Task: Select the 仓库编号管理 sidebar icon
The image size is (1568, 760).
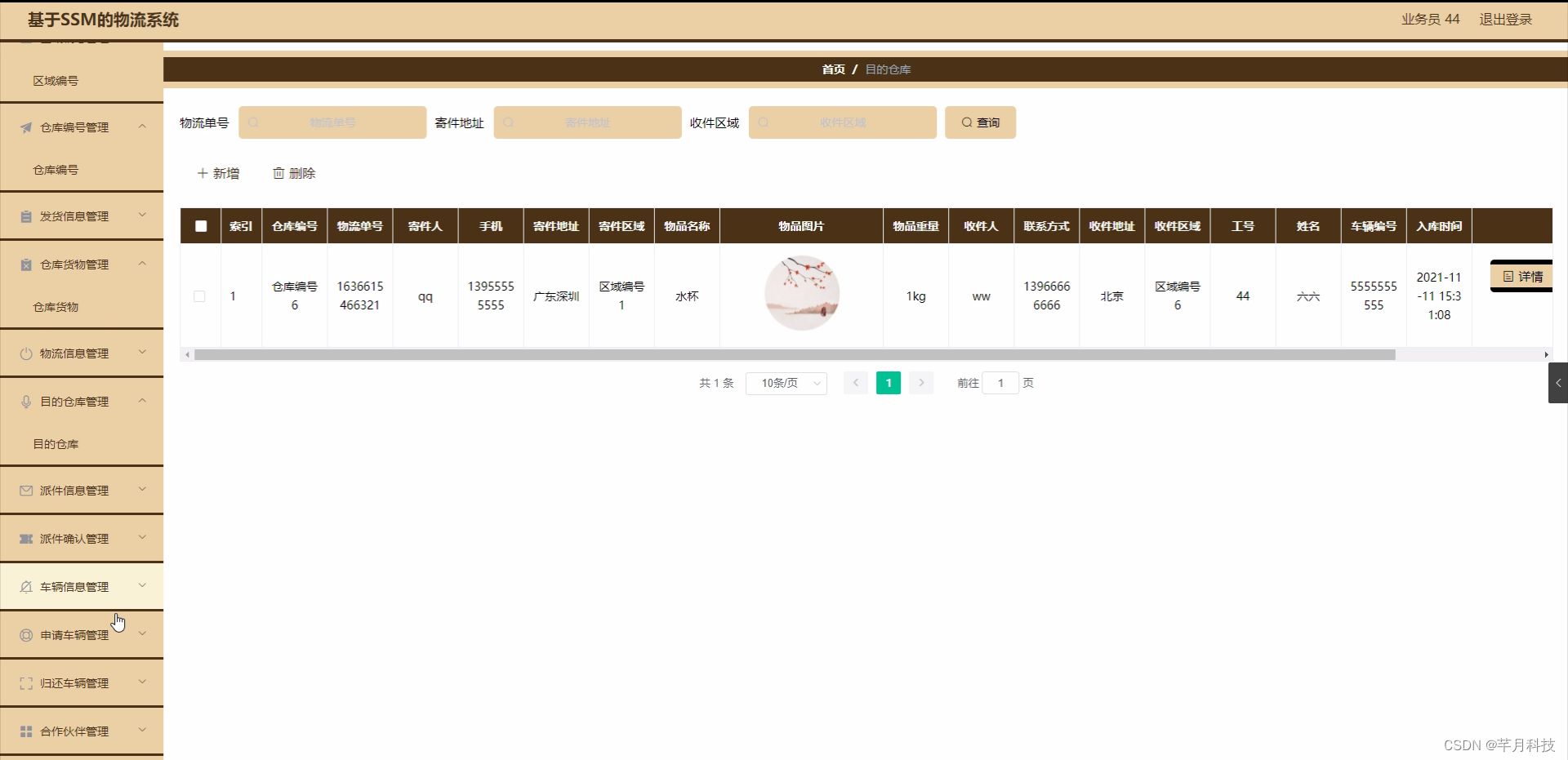Action: tap(24, 127)
